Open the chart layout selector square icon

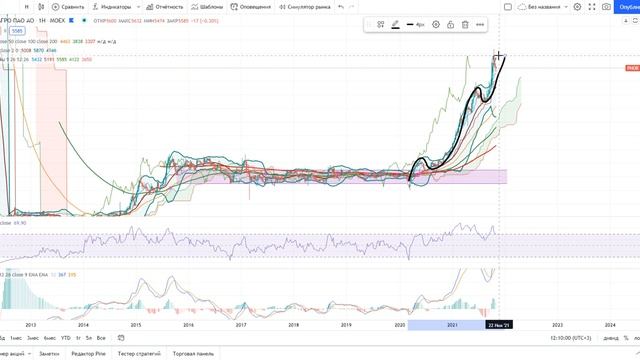508,7
